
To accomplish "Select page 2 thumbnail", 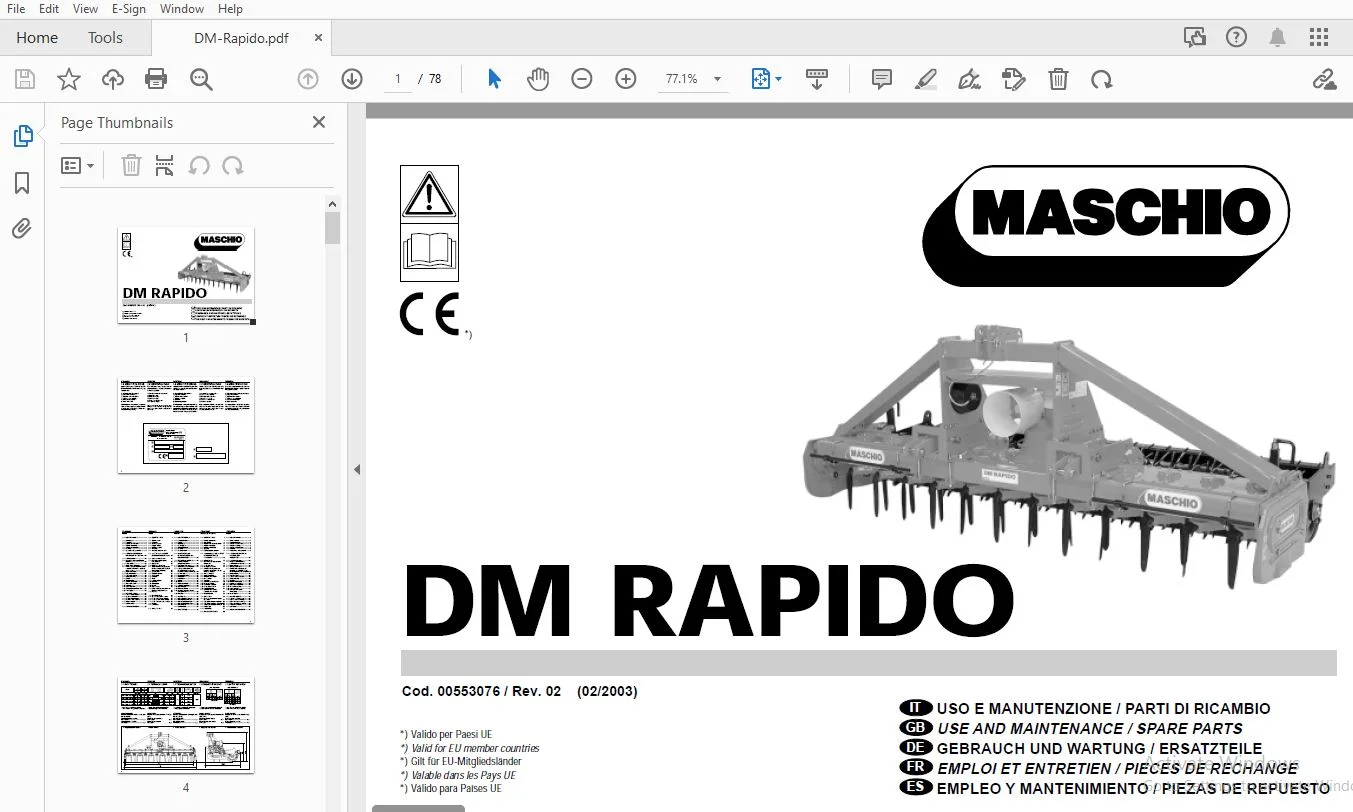I will tap(186, 425).
